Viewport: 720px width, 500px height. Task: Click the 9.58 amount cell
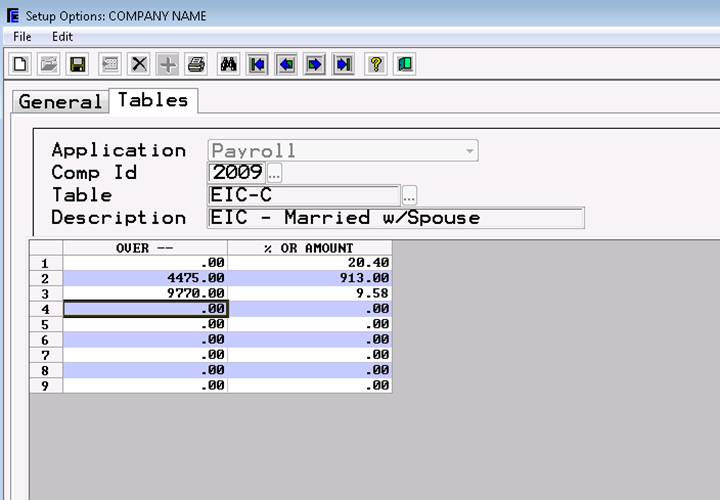309,293
